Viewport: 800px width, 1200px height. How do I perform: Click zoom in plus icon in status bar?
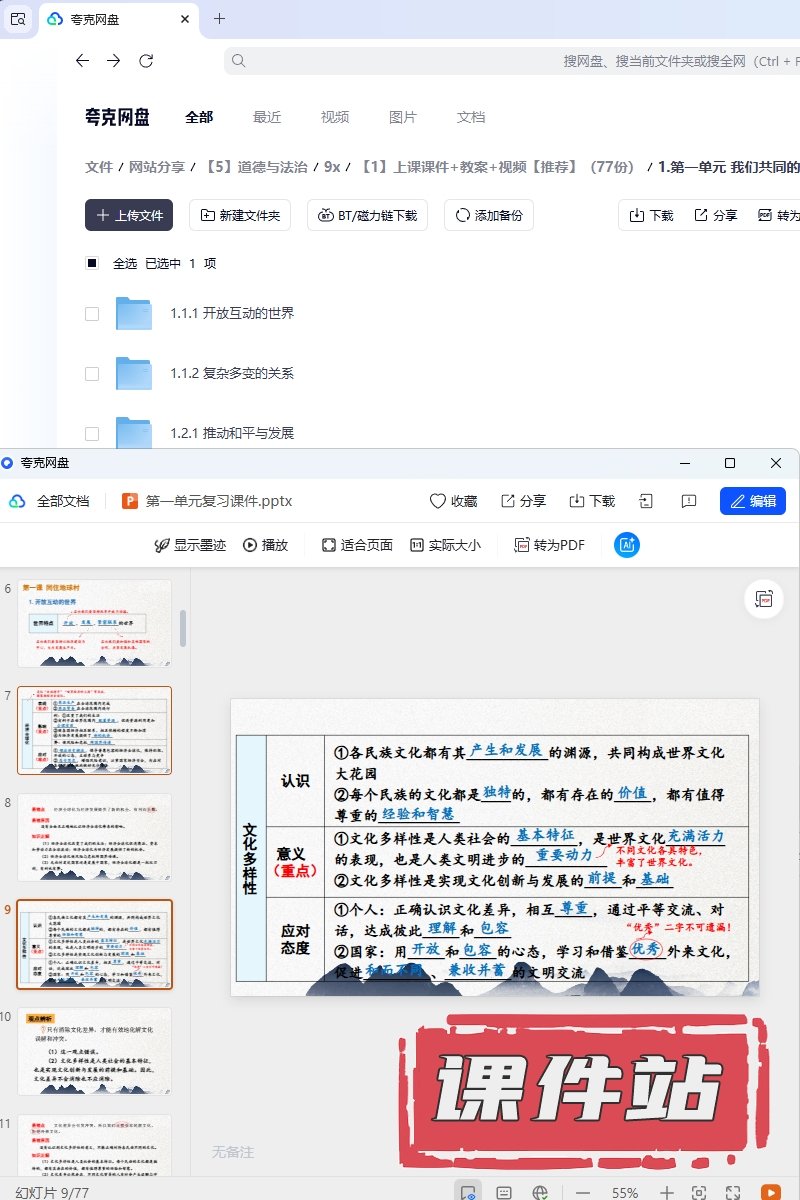pos(667,1192)
